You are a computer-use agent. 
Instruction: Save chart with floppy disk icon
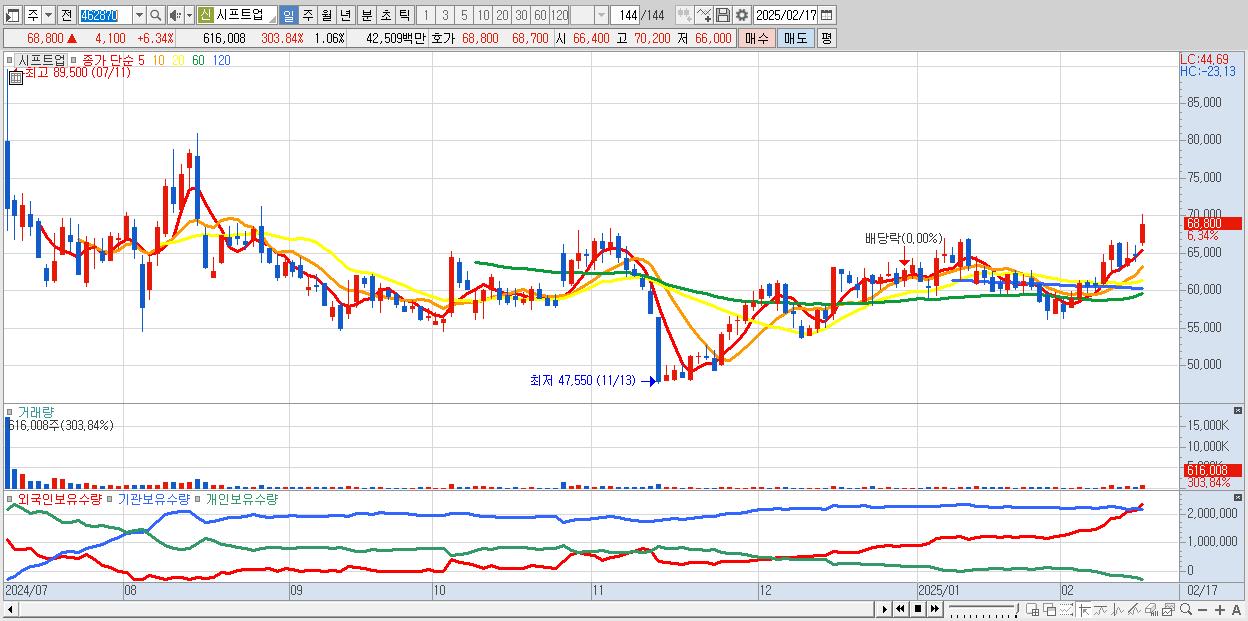723,15
